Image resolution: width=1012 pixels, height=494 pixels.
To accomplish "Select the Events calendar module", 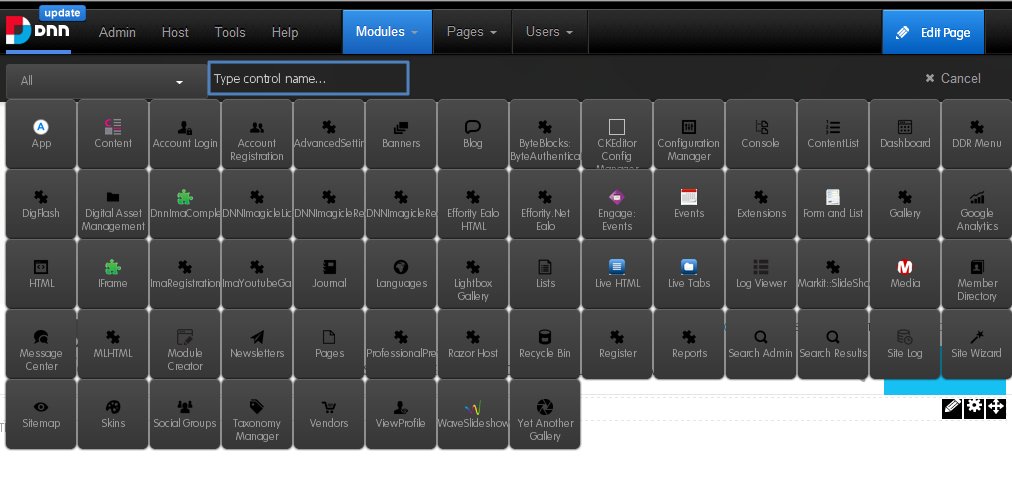I will click(689, 204).
